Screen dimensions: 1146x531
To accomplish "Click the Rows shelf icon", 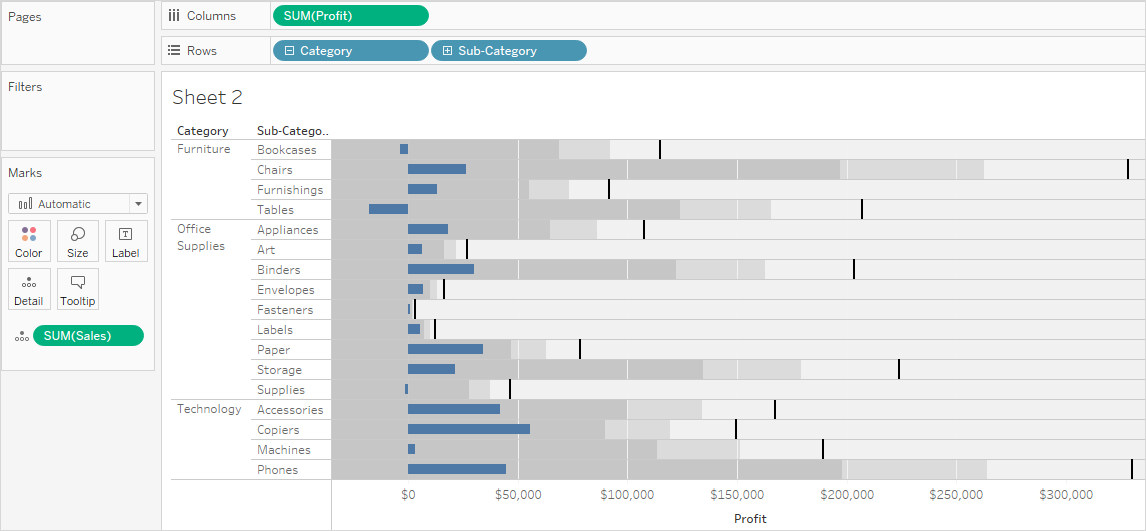I will 174,50.
